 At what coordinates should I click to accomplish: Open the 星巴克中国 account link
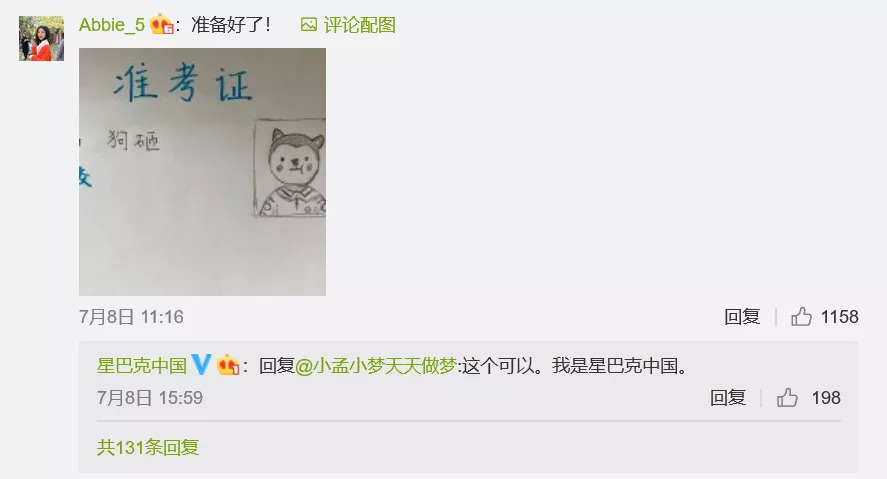coord(141,365)
